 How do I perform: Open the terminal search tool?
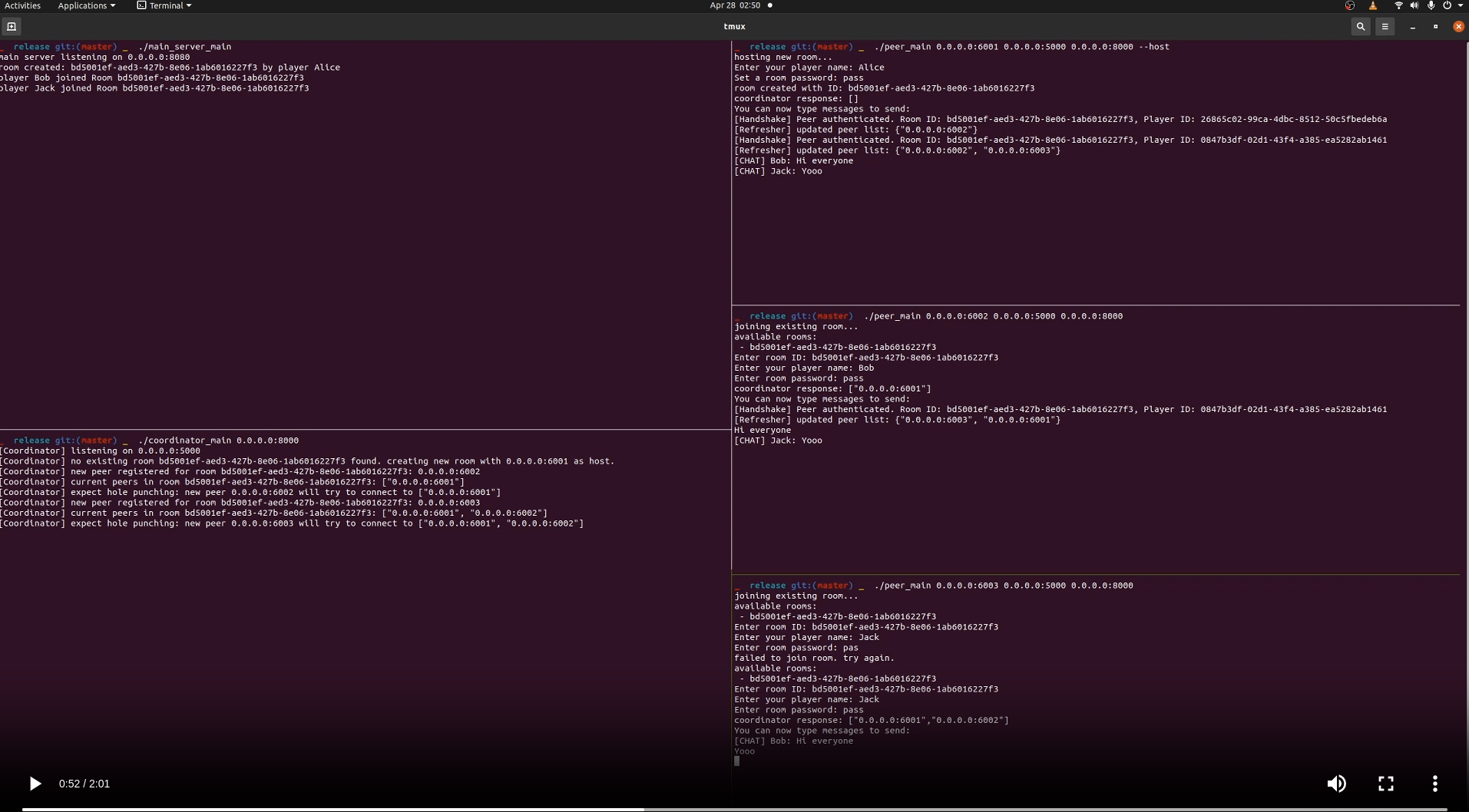click(1360, 26)
